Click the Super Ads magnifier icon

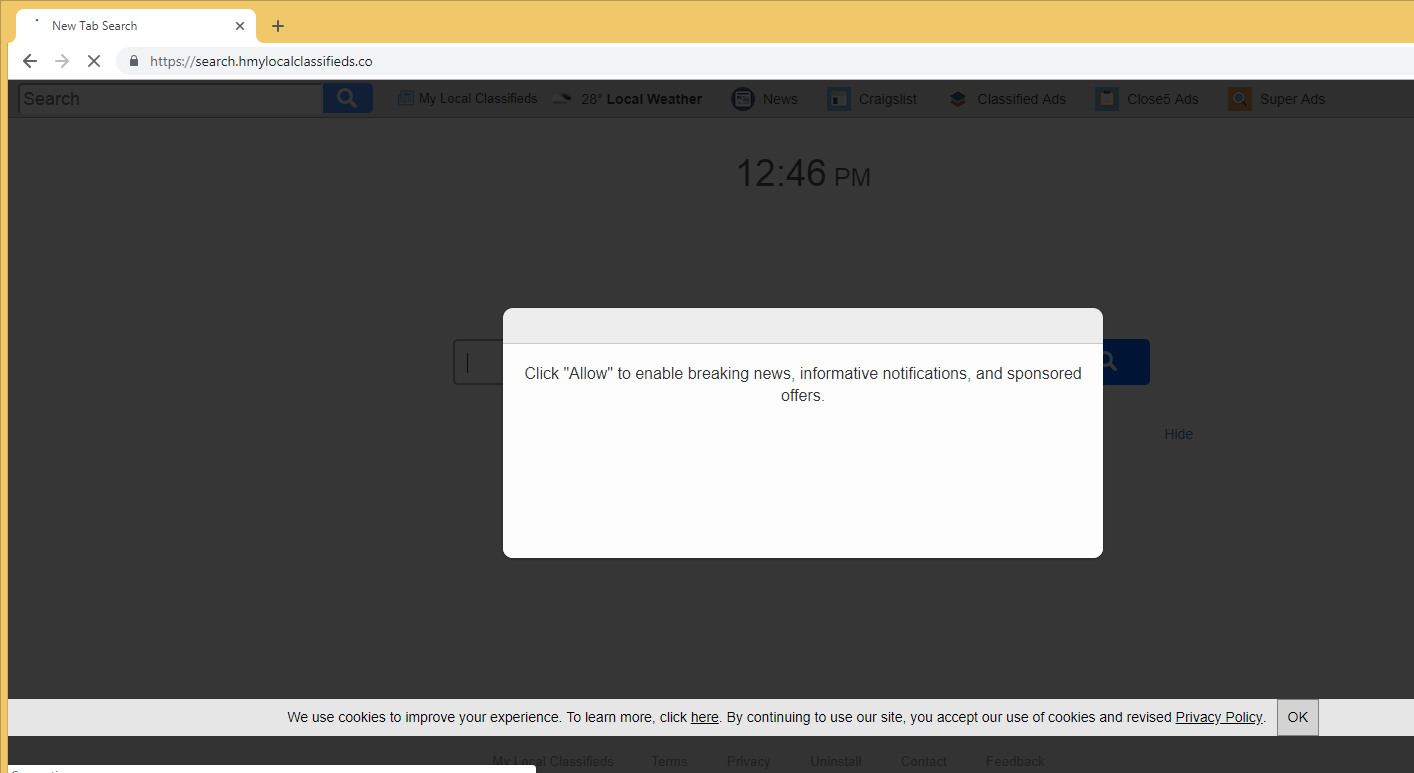pos(1239,99)
